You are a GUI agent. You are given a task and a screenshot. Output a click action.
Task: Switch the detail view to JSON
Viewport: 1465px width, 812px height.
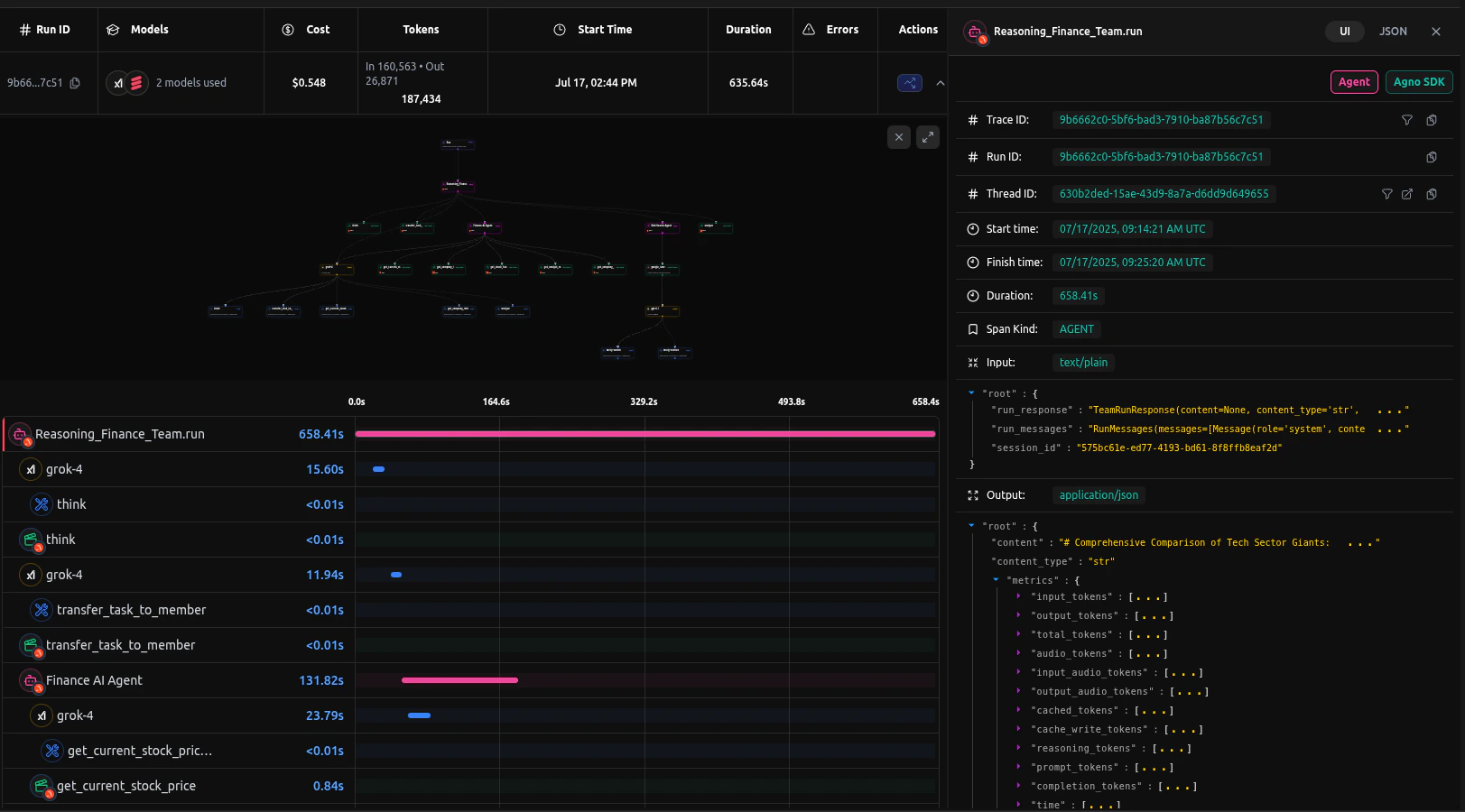1393,32
